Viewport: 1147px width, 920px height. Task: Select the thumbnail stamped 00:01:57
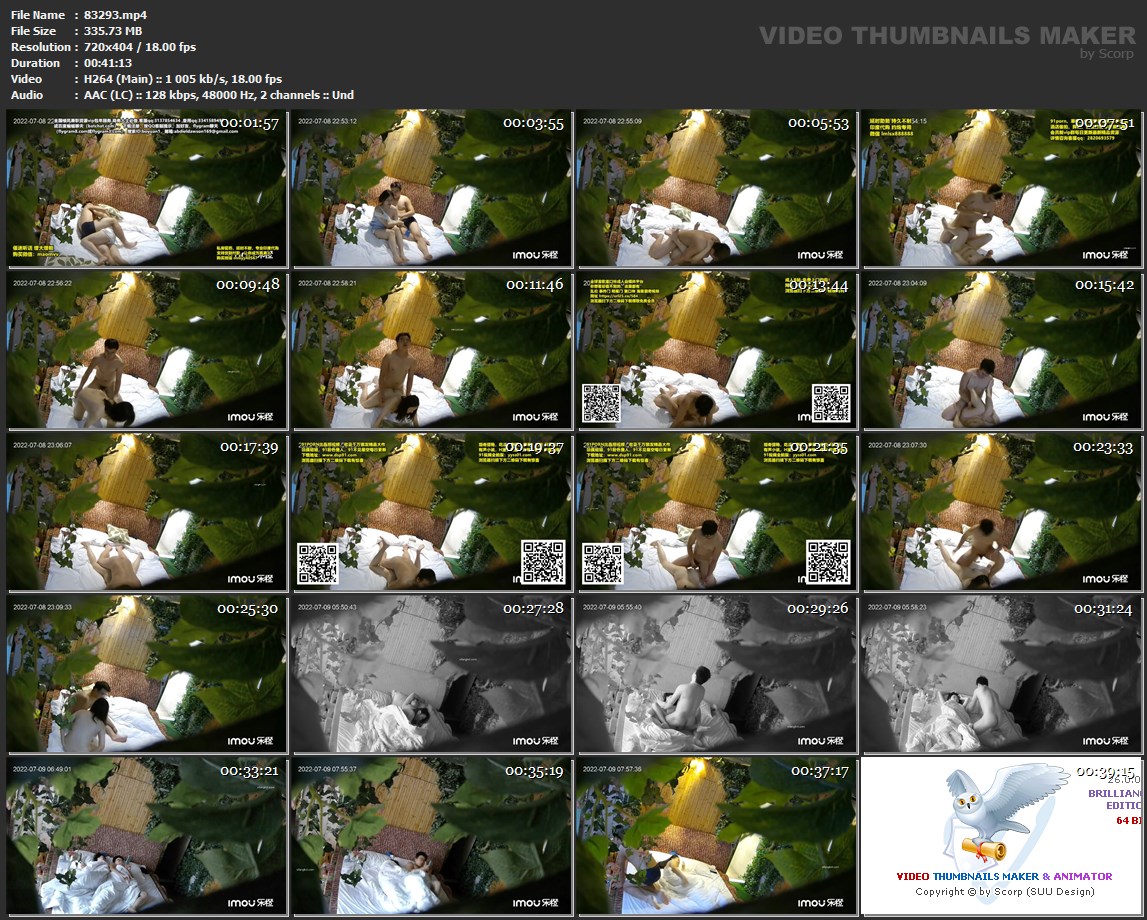(x=146, y=188)
